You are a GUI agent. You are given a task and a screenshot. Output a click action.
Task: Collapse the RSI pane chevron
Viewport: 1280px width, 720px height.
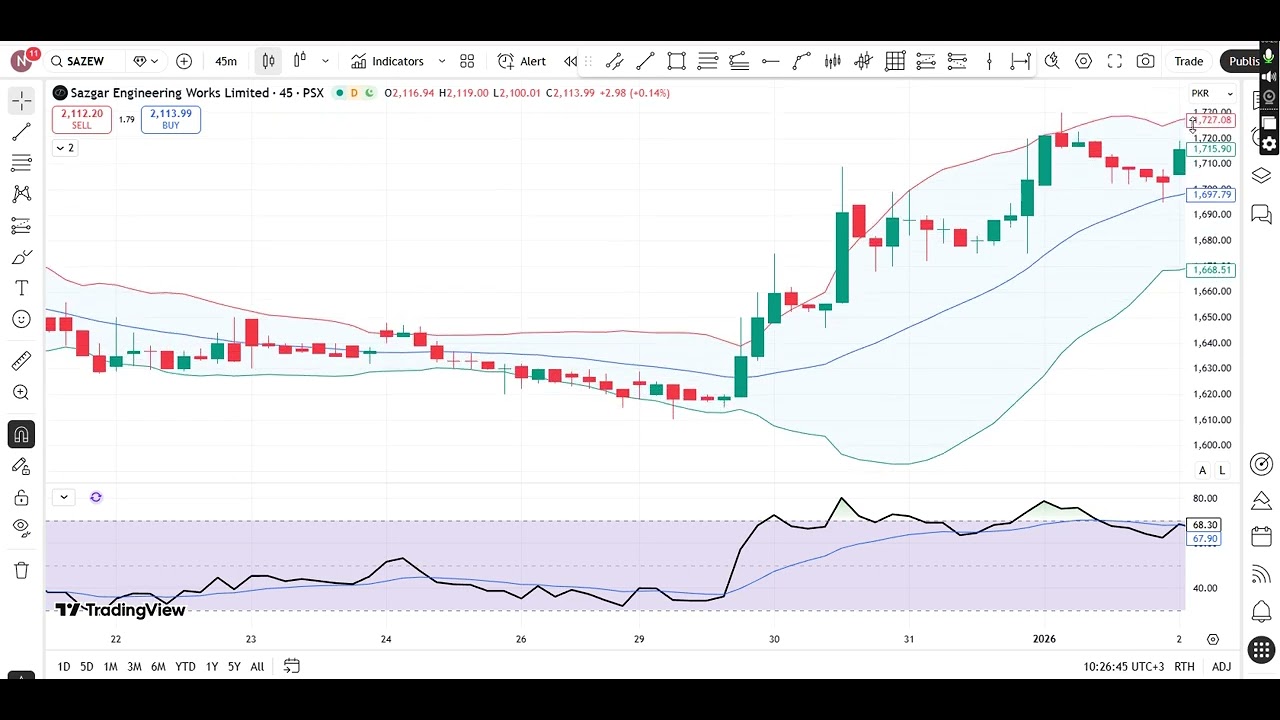64,497
